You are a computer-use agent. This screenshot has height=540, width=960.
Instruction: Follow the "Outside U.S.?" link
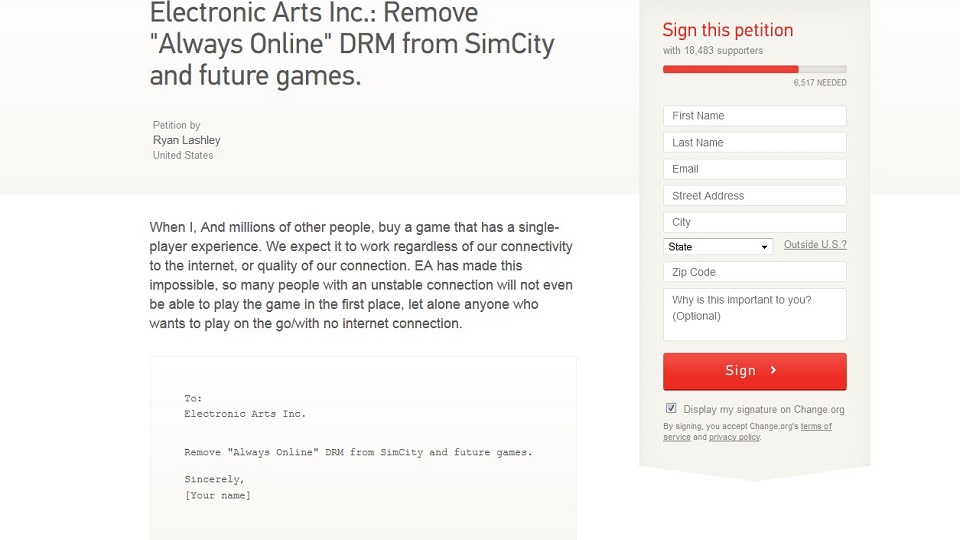pyautogui.click(x=815, y=245)
